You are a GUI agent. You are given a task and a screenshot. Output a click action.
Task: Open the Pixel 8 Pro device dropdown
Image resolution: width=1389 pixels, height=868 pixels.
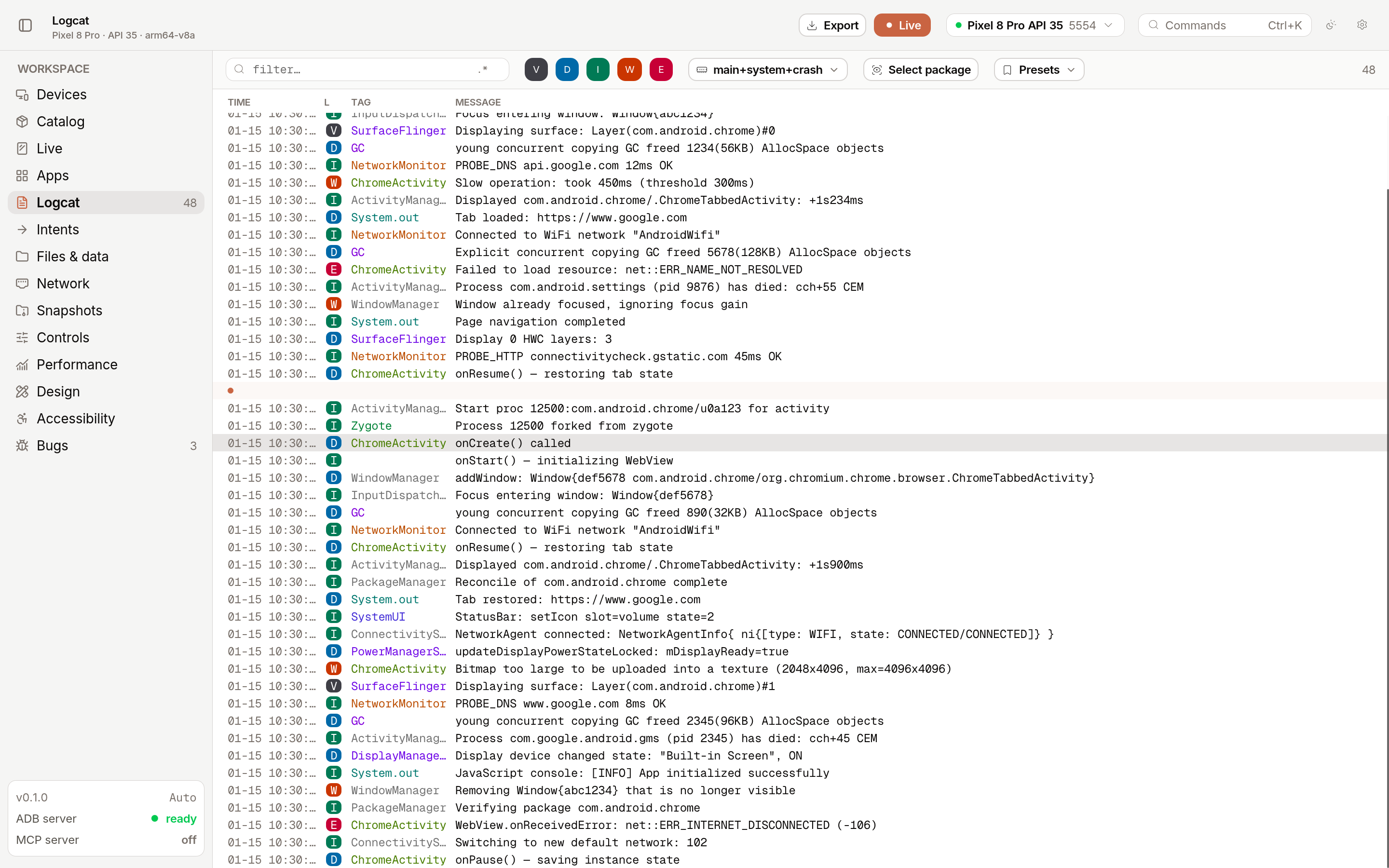pos(1035,25)
